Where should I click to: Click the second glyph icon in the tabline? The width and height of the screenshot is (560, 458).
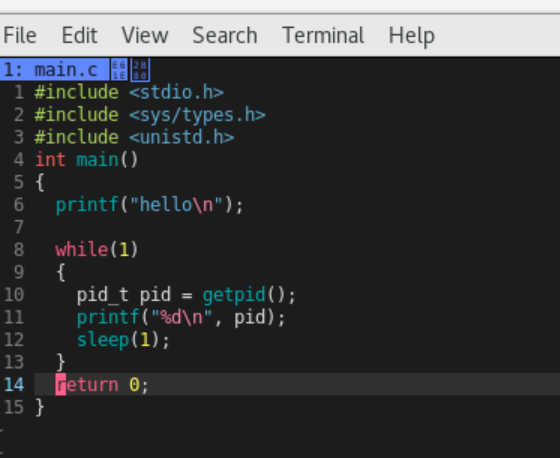tap(140, 69)
